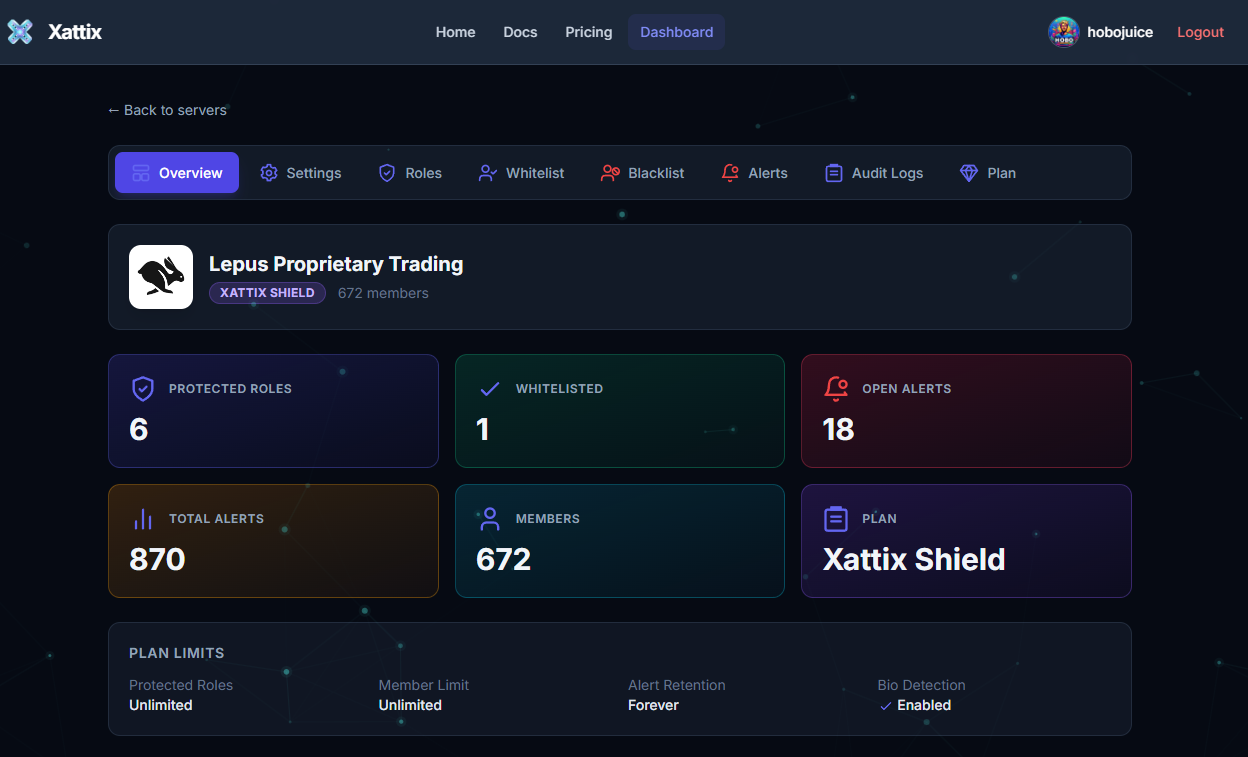Click the Lepus rabbit server logo

point(161,277)
